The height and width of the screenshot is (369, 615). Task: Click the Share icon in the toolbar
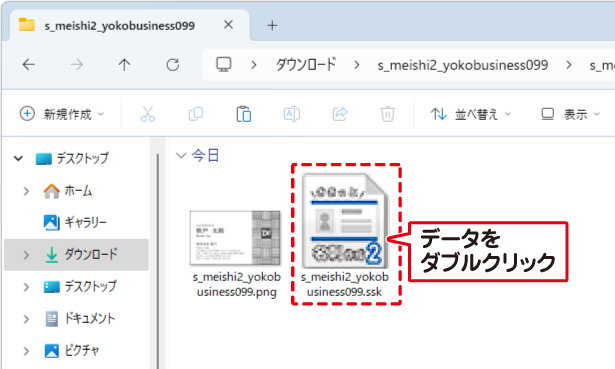tap(340, 114)
